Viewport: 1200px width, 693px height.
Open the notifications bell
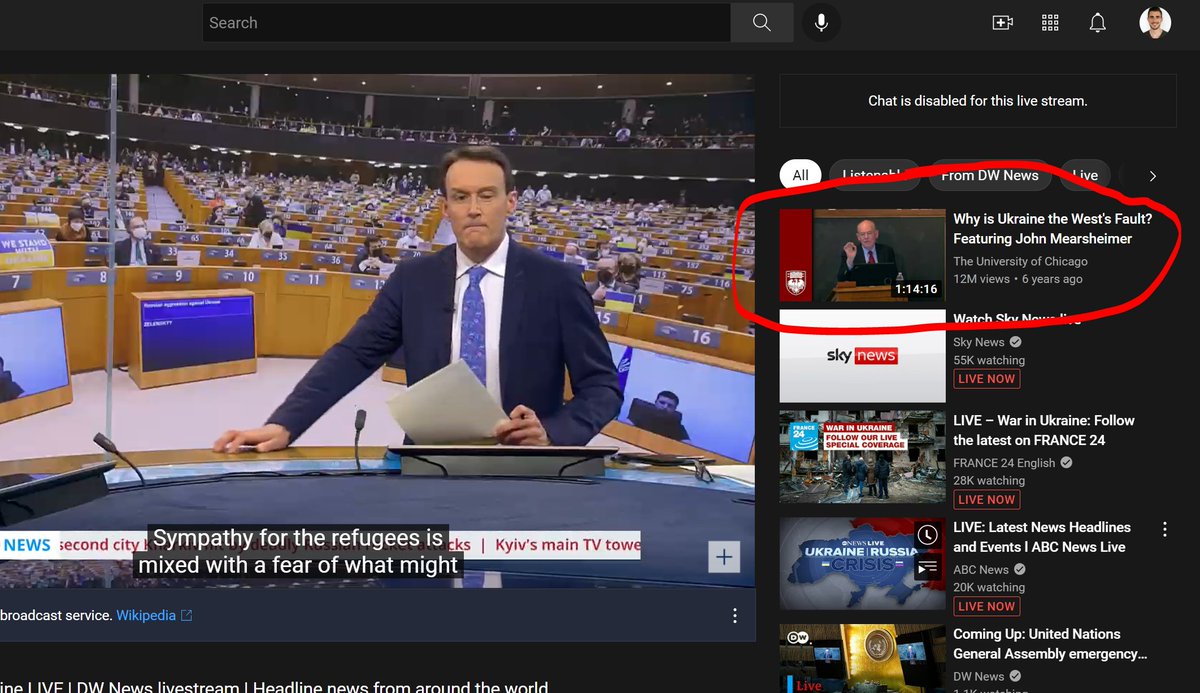pos(1097,22)
